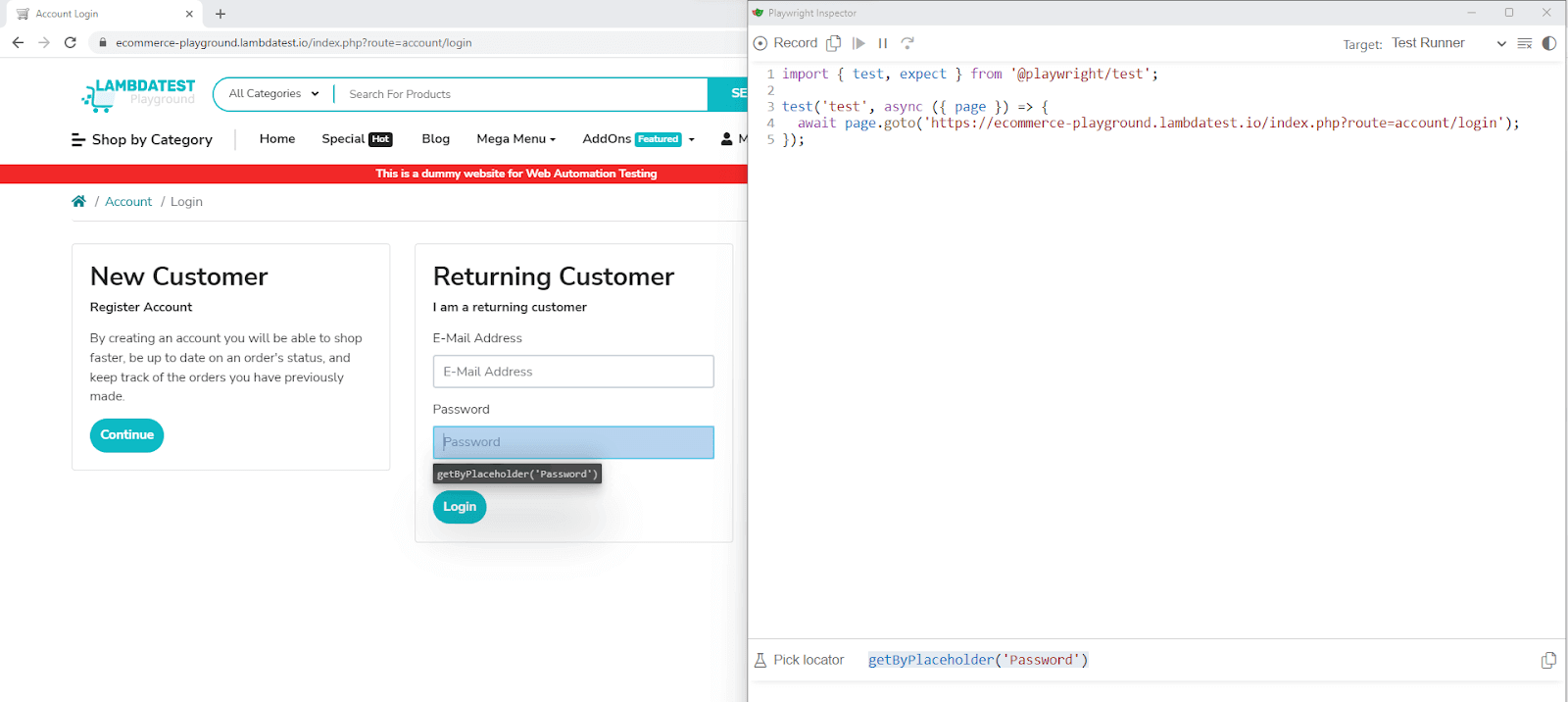Click the Record button in Playwright Inspector
1568x702 pixels.
[785, 43]
